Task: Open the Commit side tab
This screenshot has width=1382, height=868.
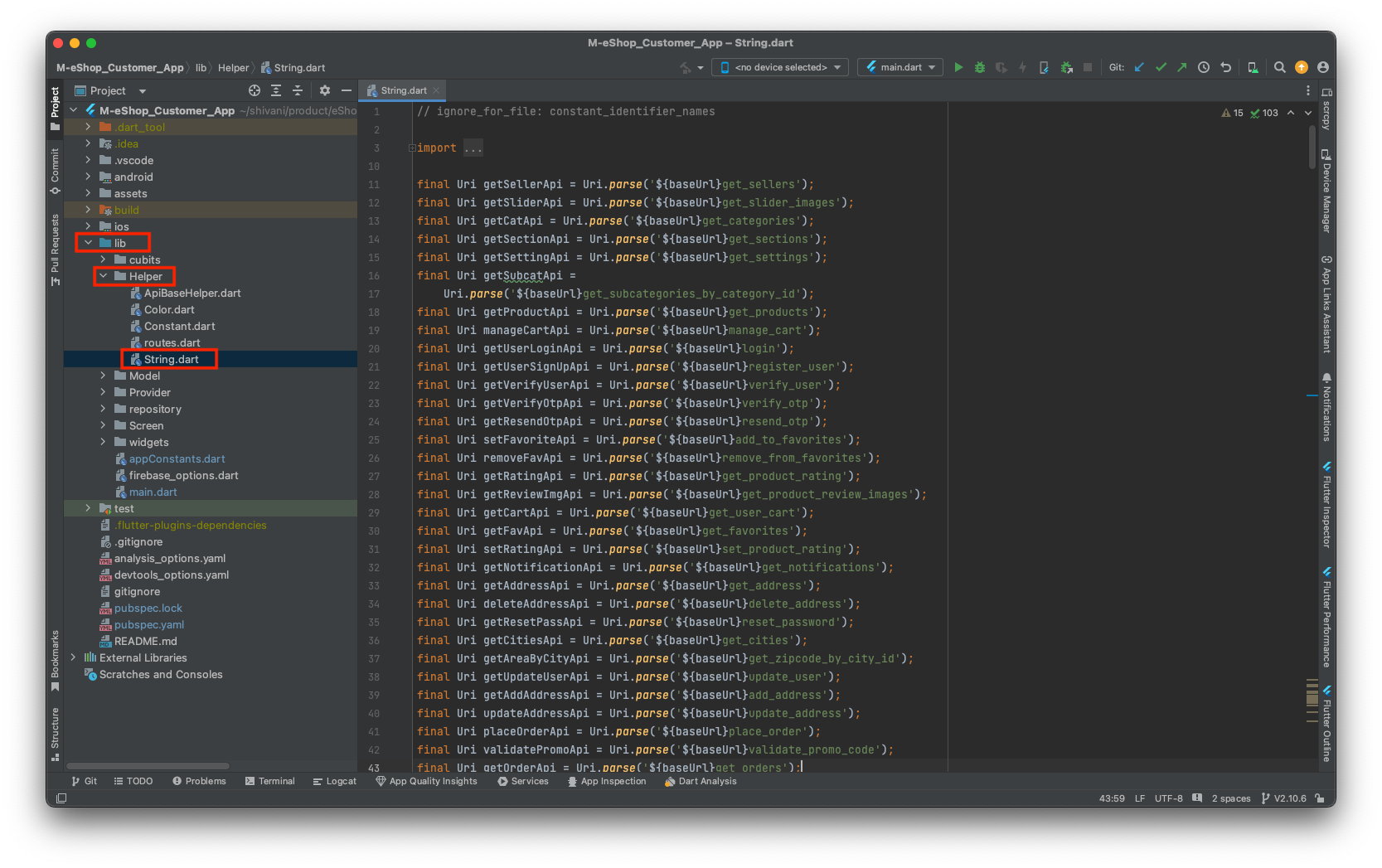Action: point(55,171)
